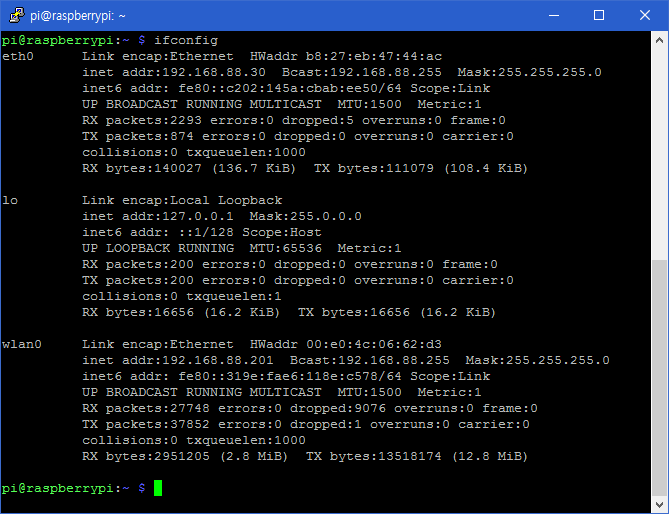Click wlan0 inet6 addr fe80::319e:fae6:118e:c578/64
This screenshot has width=669, height=514.
click(x=242, y=376)
